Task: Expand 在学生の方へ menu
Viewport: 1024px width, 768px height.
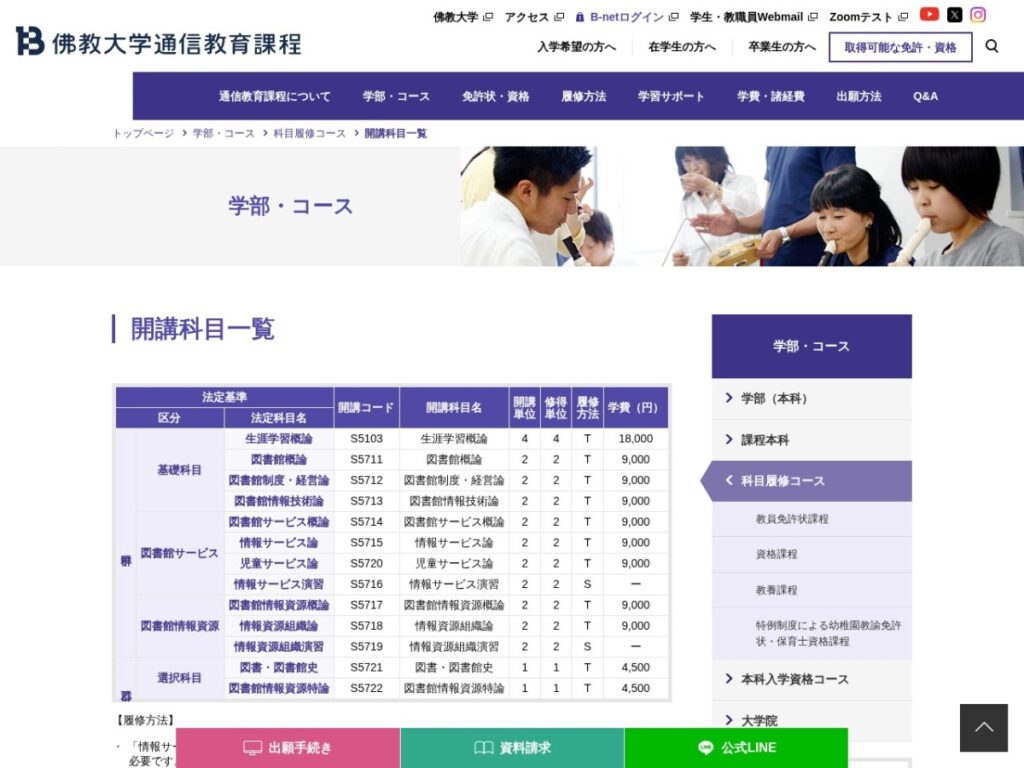Action: 682,47
